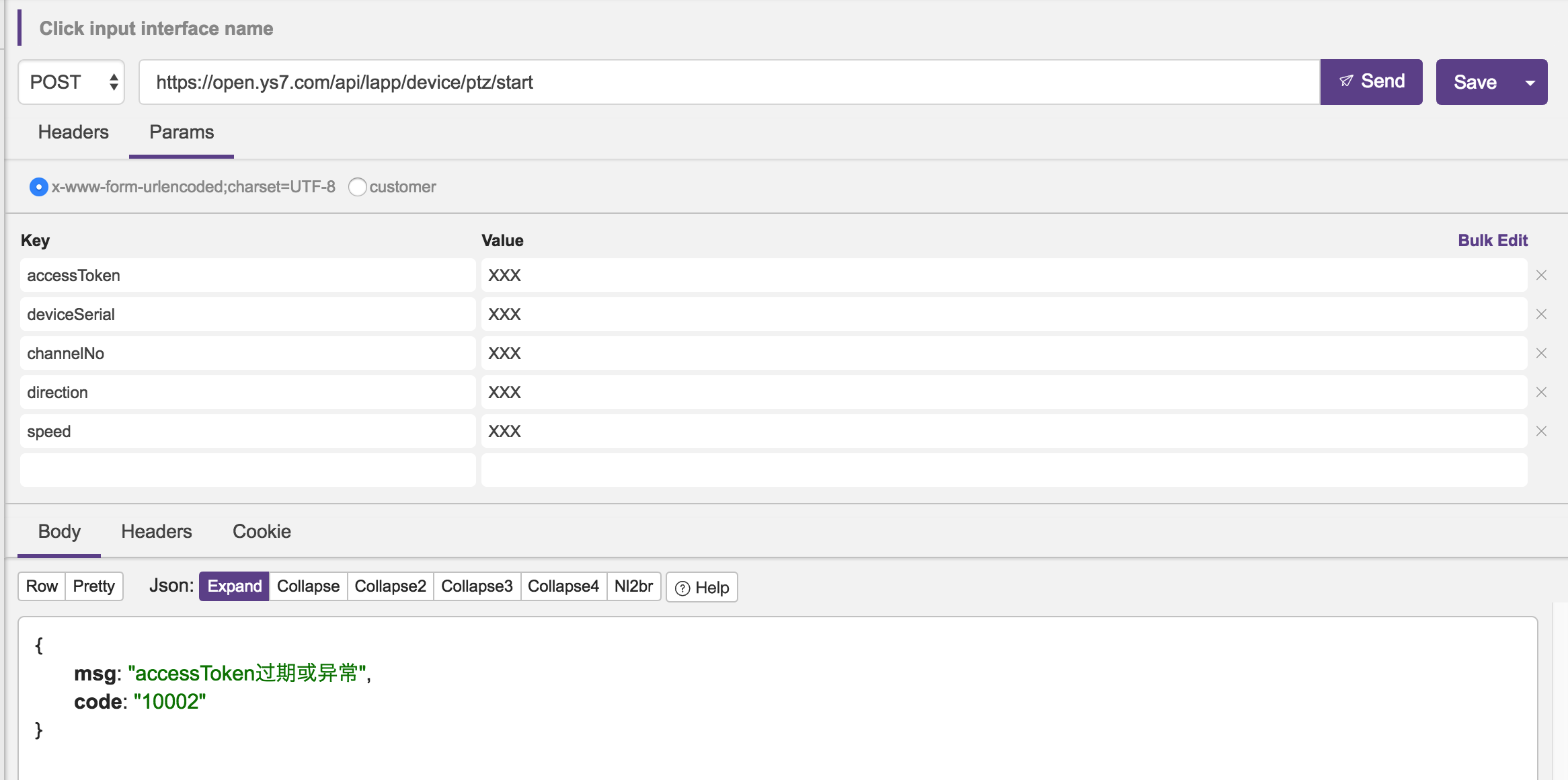Delete the channelNo row with X icon

(x=1541, y=353)
